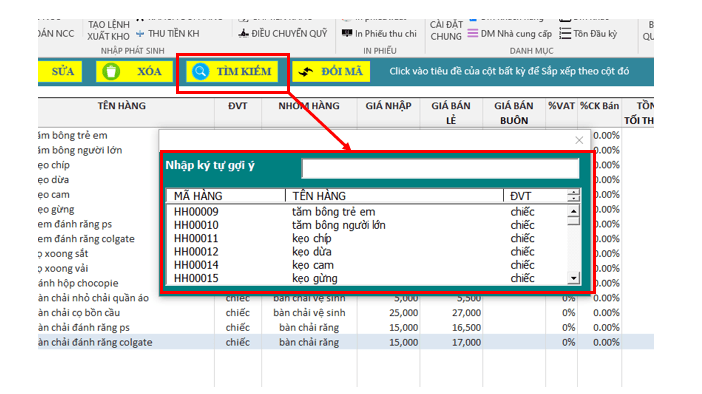The height and width of the screenshot is (394, 702).
Task: Sort by %CK Bán column header
Action: pos(599,106)
